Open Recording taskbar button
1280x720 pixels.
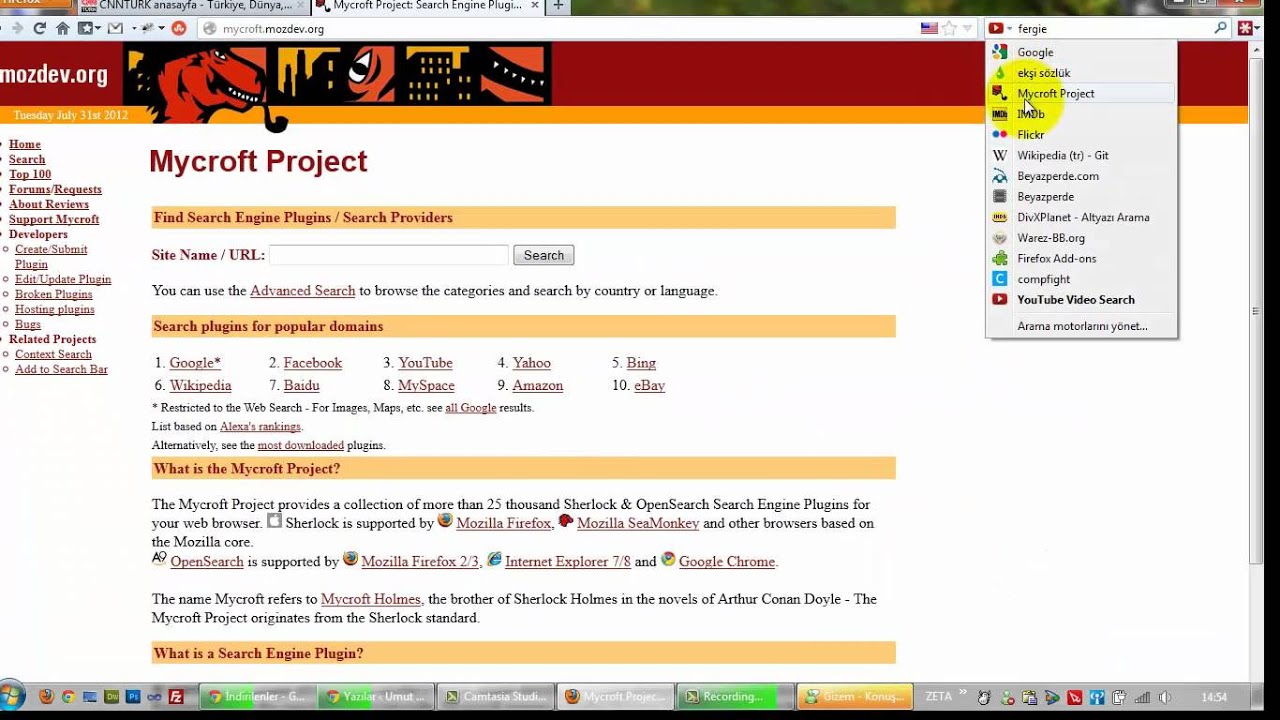point(735,697)
